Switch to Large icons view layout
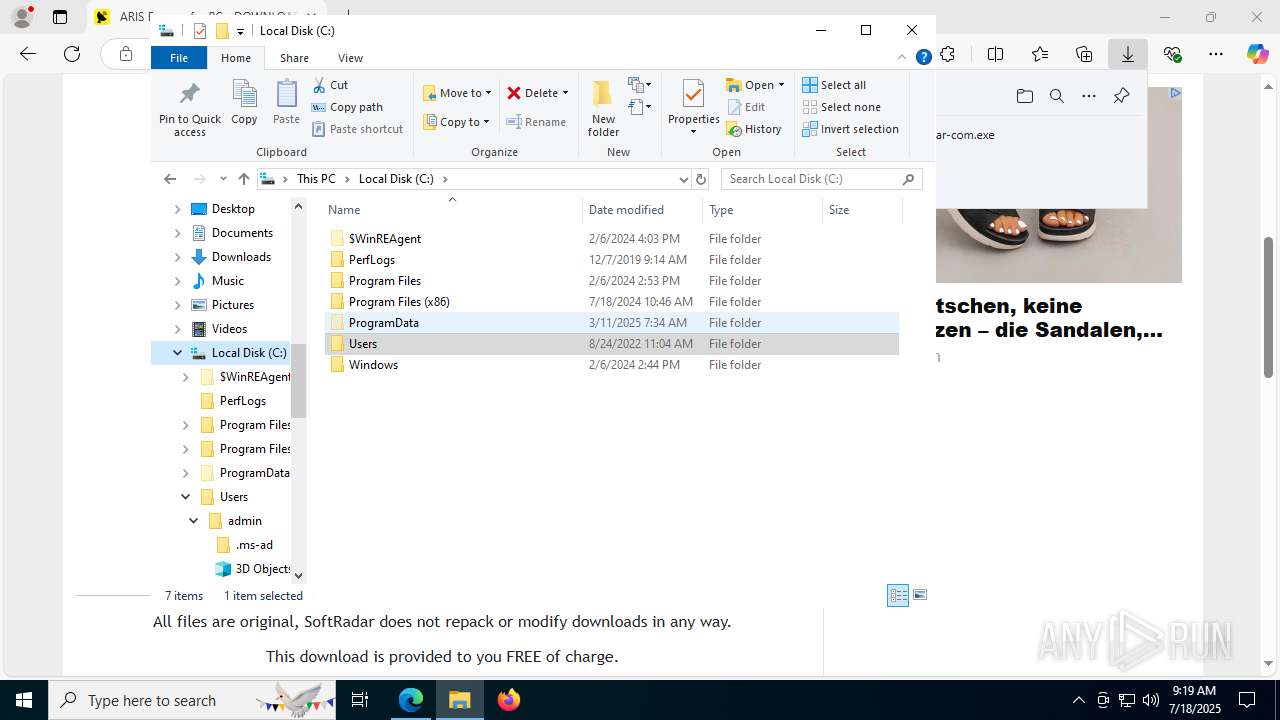The image size is (1280, 720). [920, 596]
